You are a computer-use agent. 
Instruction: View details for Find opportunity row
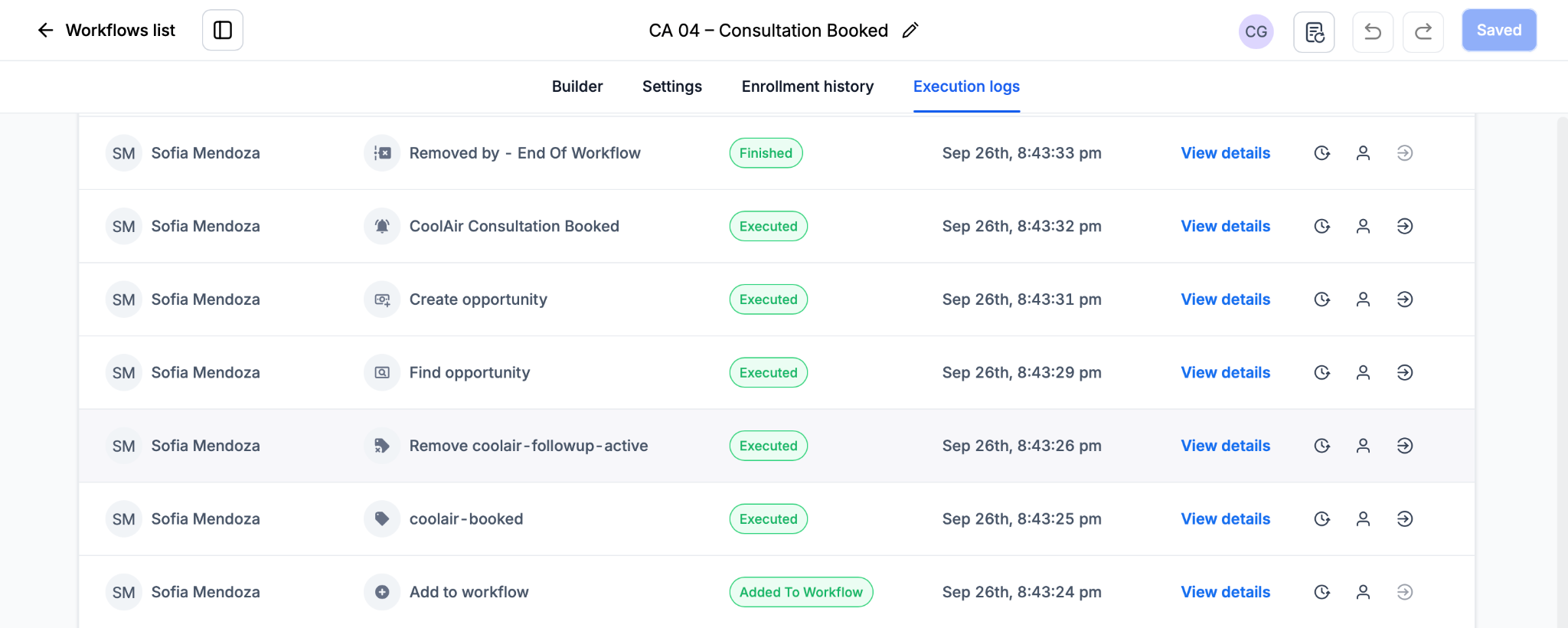click(1225, 372)
